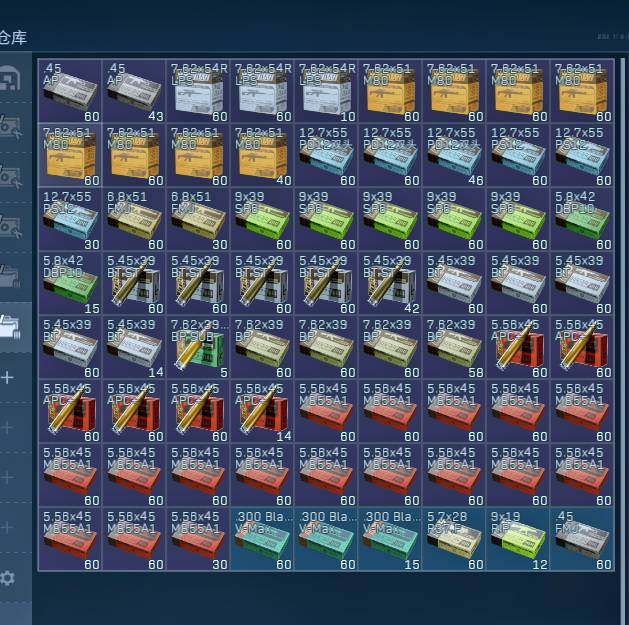
Task: Select the 5.56x45 M855A1 stack of 30
Action: click(x=198, y=539)
